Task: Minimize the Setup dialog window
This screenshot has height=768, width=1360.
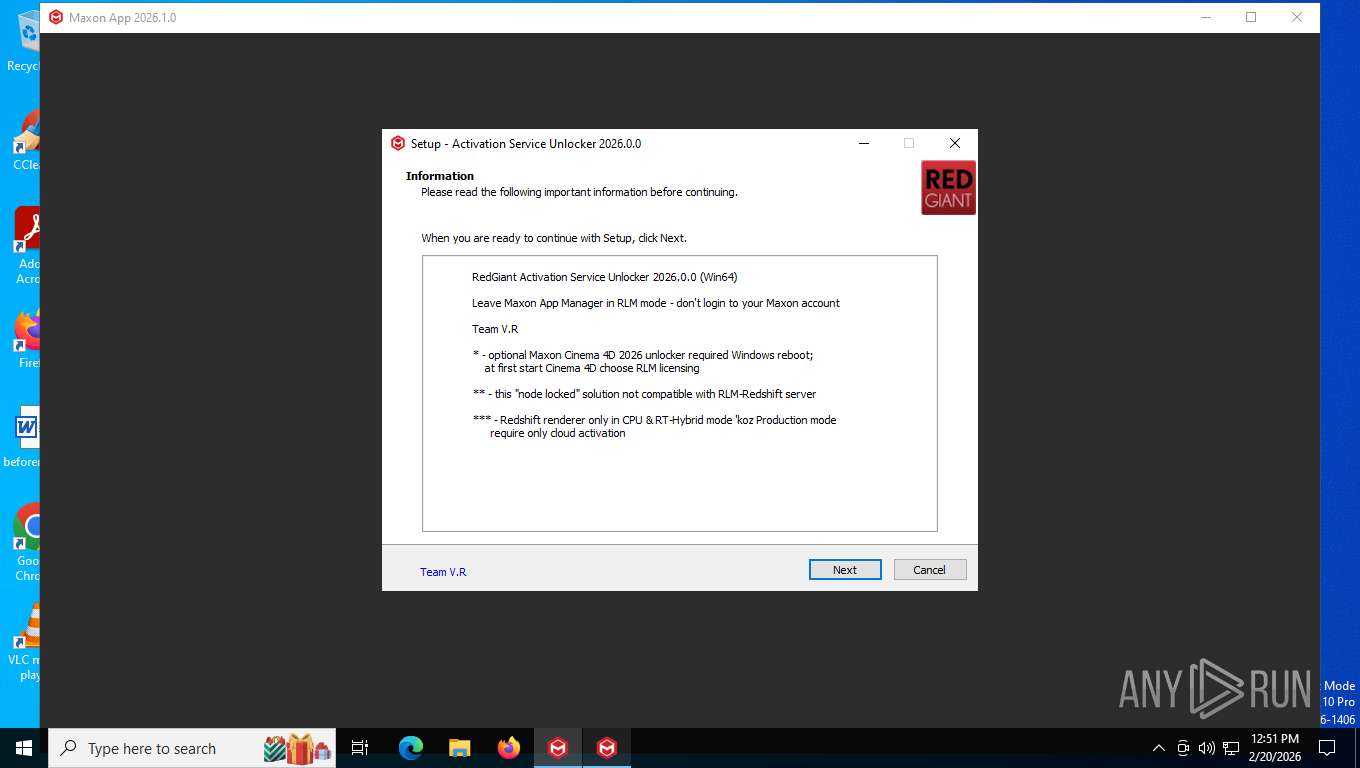Action: tap(863, 143)
